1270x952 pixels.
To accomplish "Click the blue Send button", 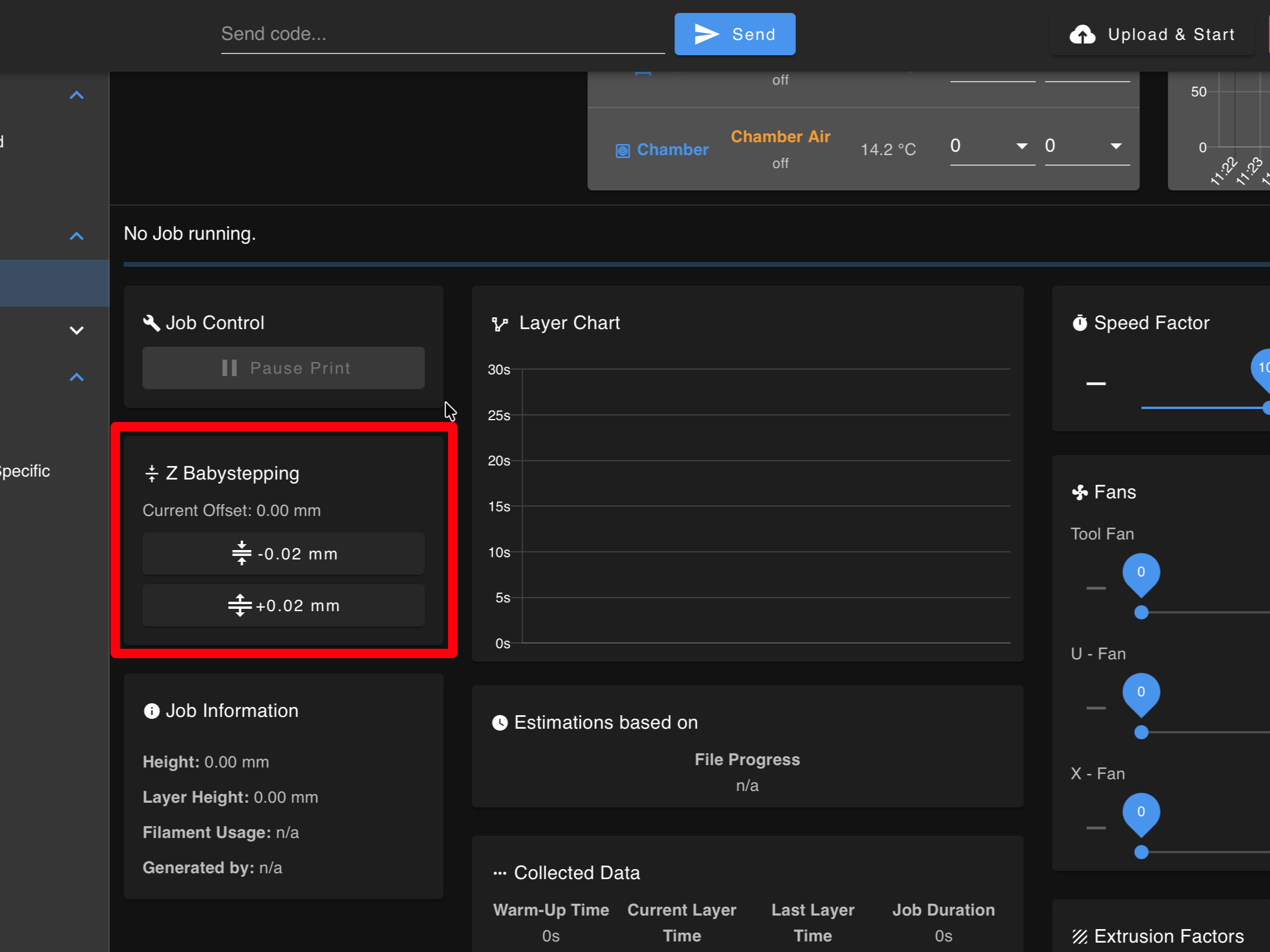I will tap(734, 34).
